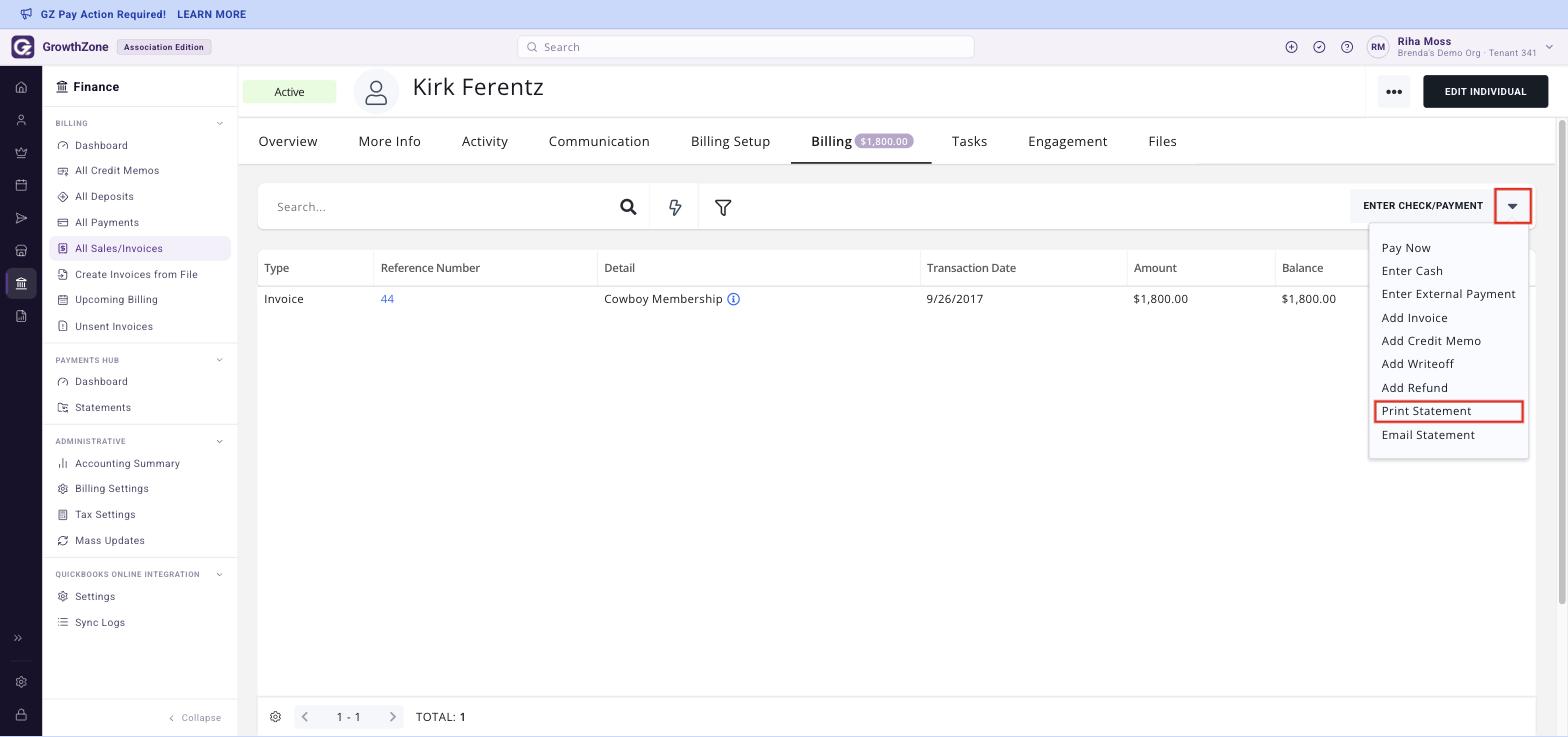The image size is (1568, 737).
Task: Collapse the Payments Hub sidebar section
Action: pyautogui.click(x=220, y=360)
